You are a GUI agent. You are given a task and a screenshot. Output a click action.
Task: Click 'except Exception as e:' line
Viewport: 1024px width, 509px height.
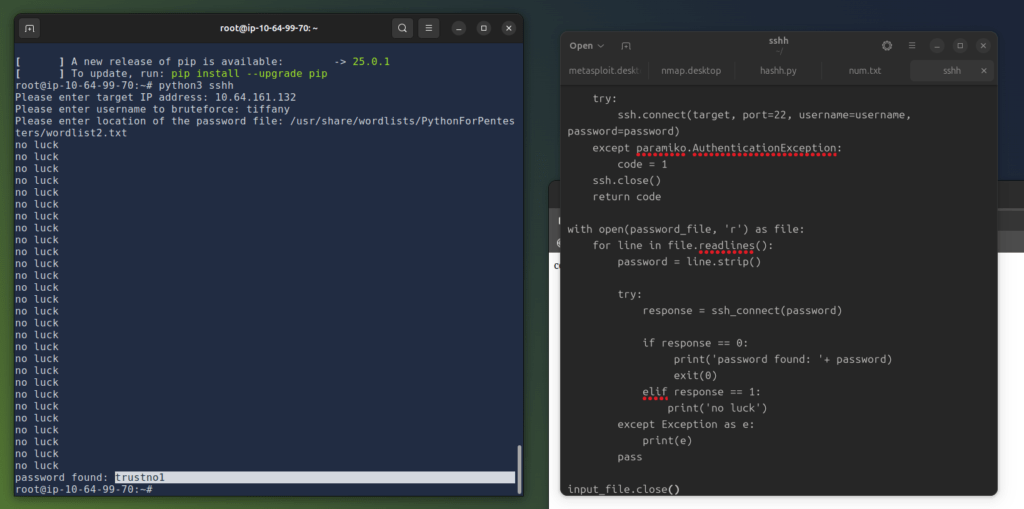pyautogui.click(x=686, y=425)
